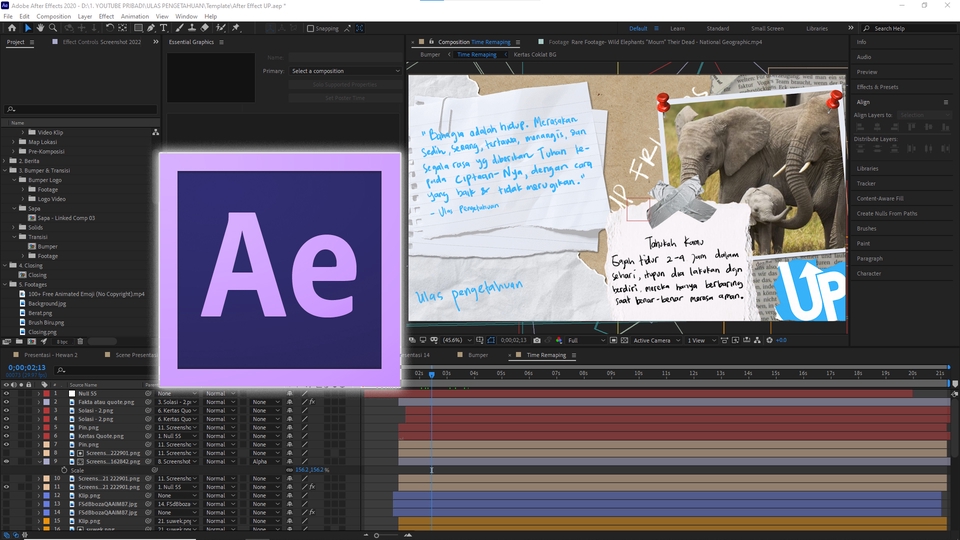
Task: Click the timeline current time 0;00;02;13
Action: pos(27,367)
